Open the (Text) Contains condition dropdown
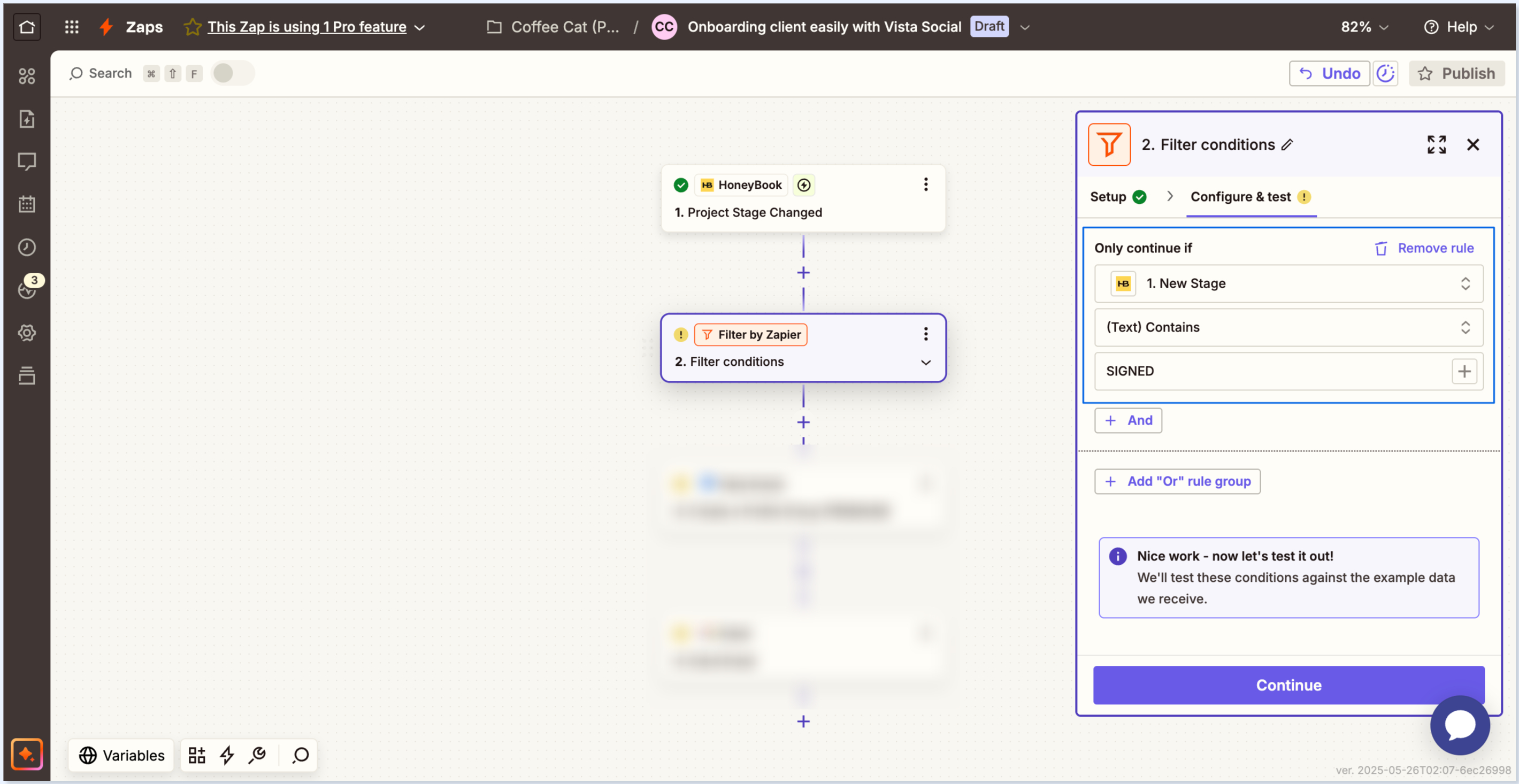1519x784 pixels. (1288, 327)
